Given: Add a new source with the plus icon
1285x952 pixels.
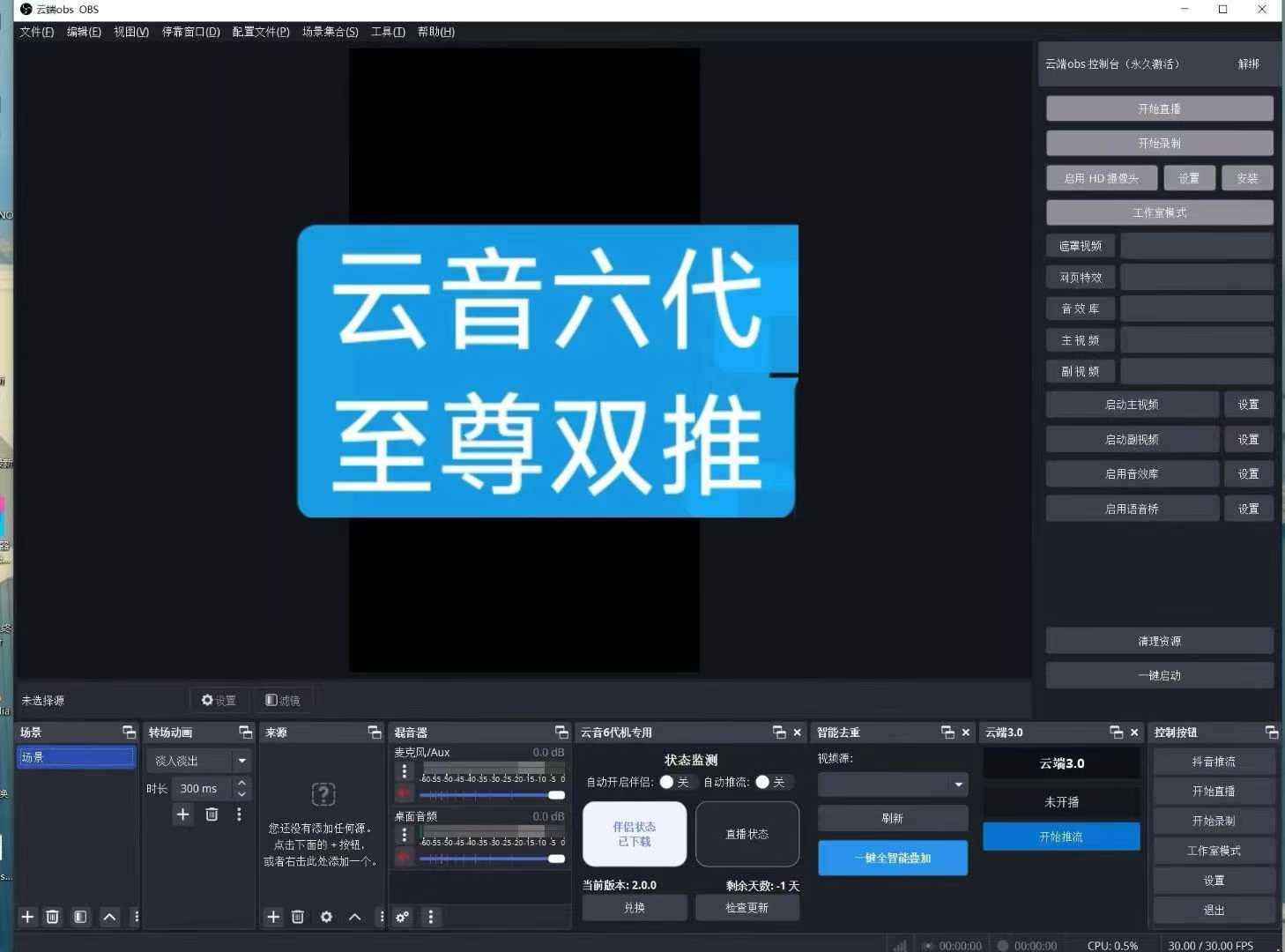Looking at the screenshot, I should tap(273, 917).
